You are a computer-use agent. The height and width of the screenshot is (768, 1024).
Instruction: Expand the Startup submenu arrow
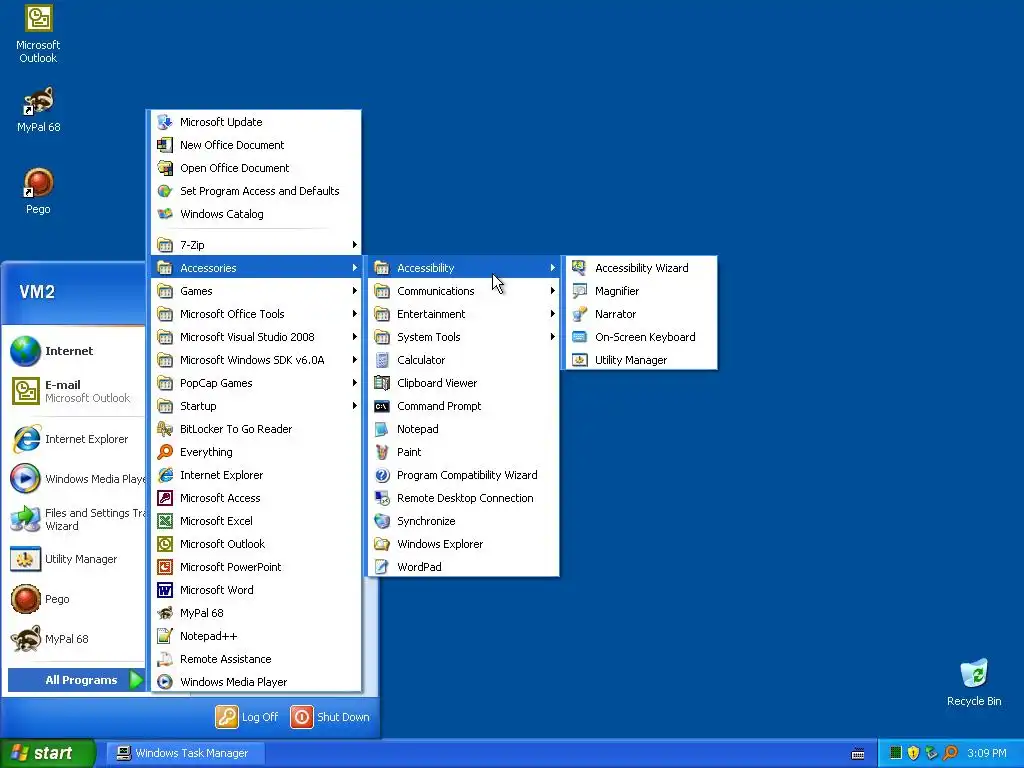point(355,406)
